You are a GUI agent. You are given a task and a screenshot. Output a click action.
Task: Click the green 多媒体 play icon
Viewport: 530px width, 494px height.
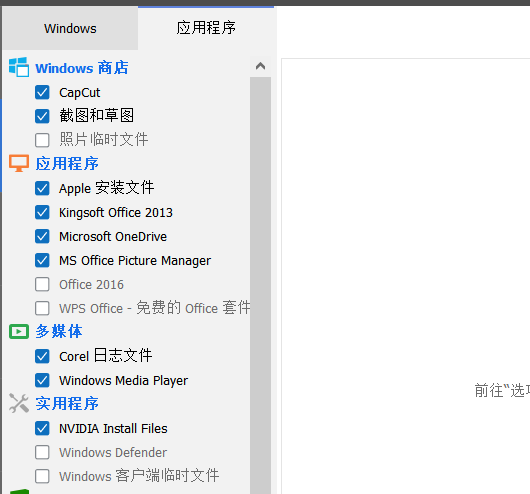point(19,331)
